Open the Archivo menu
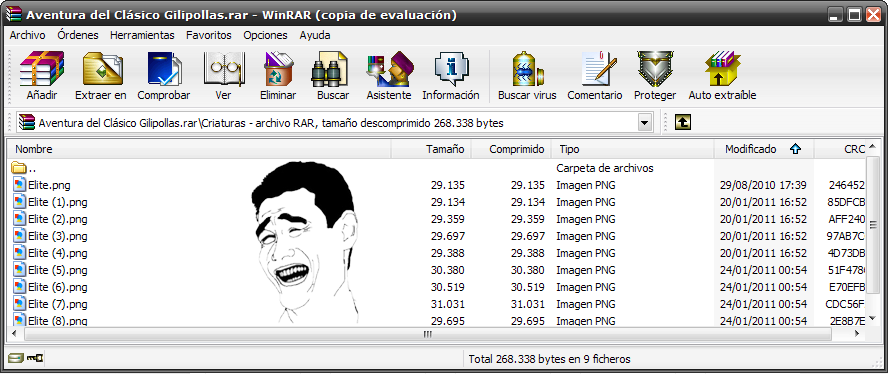The height and width of the screenshot is (374, 888). (x=27, y=35)
